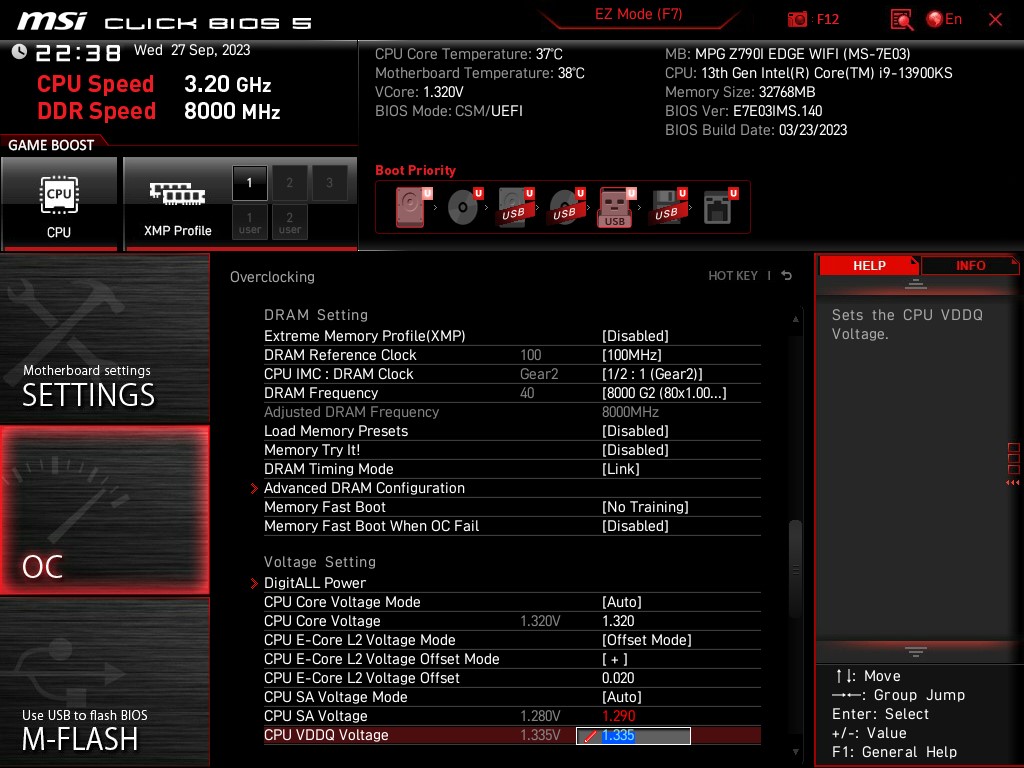
Task: Change DRAM Timing Mode [Link]
Action: [x=512, y=469]
